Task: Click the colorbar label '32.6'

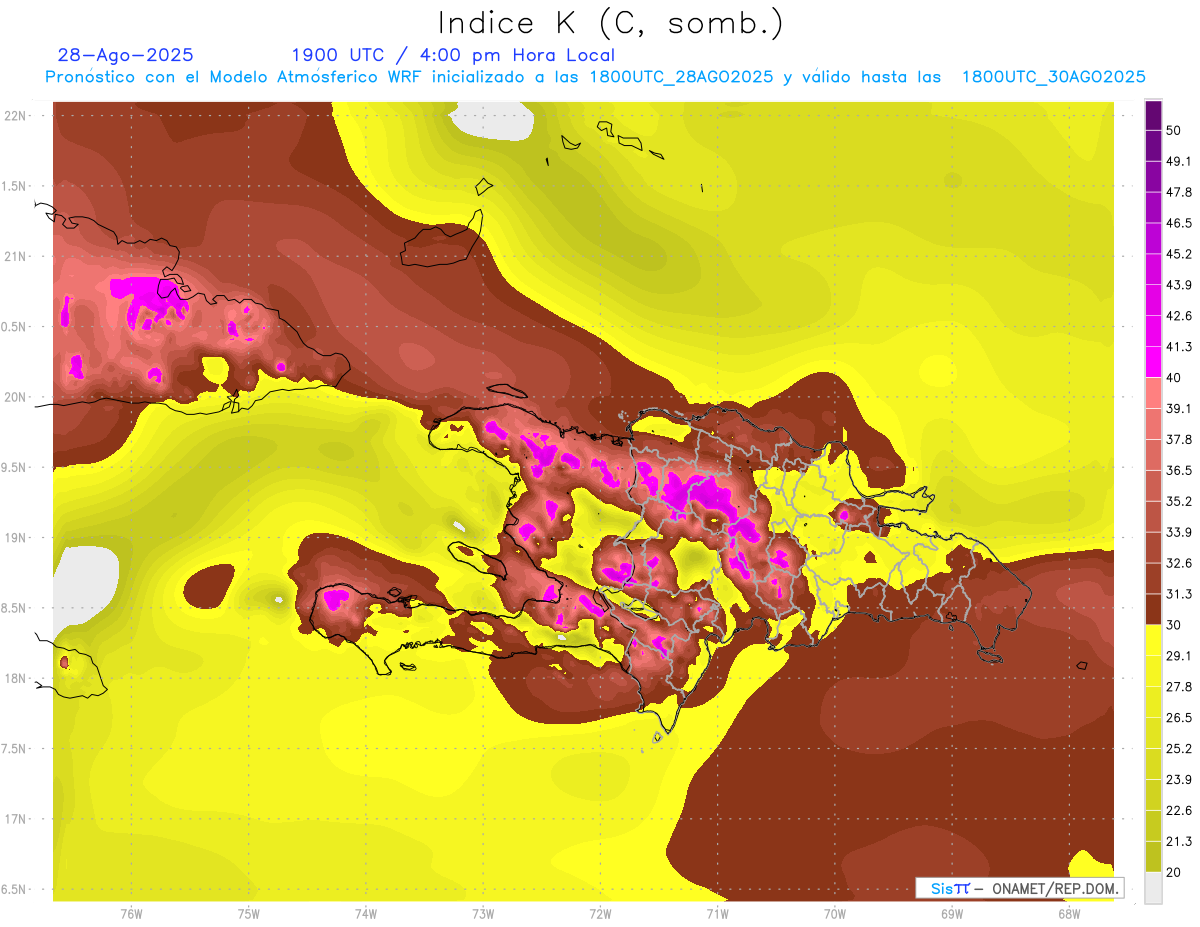Action: (x=1178, y=563)
